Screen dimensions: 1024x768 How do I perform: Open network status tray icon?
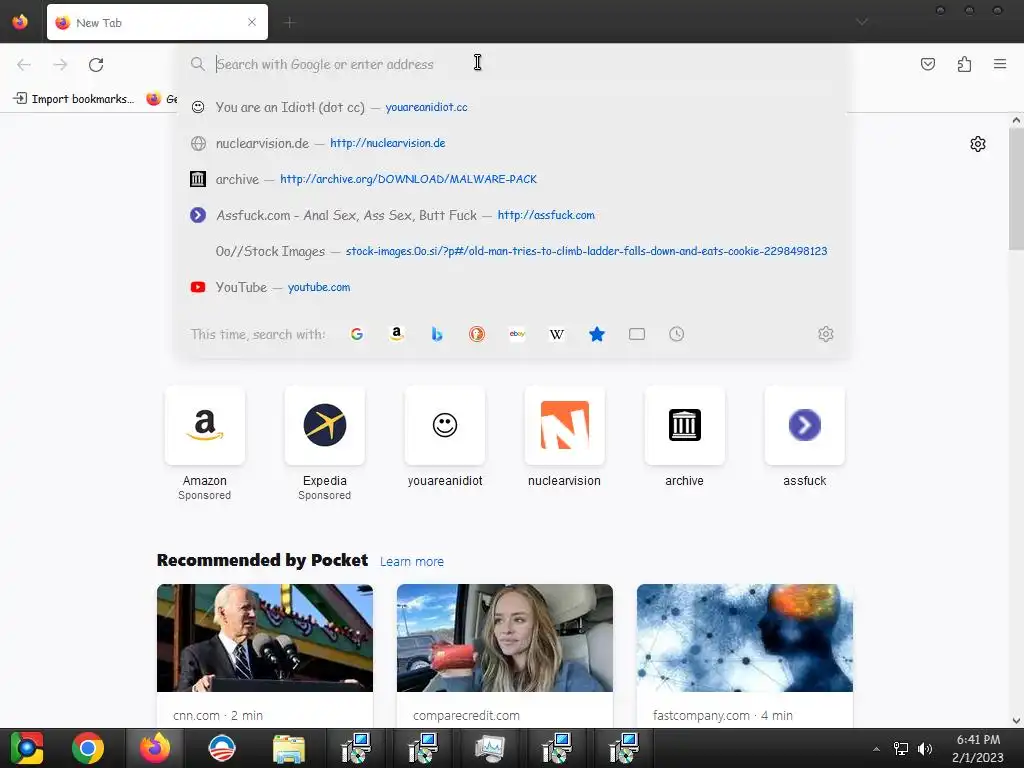point(901,748)
